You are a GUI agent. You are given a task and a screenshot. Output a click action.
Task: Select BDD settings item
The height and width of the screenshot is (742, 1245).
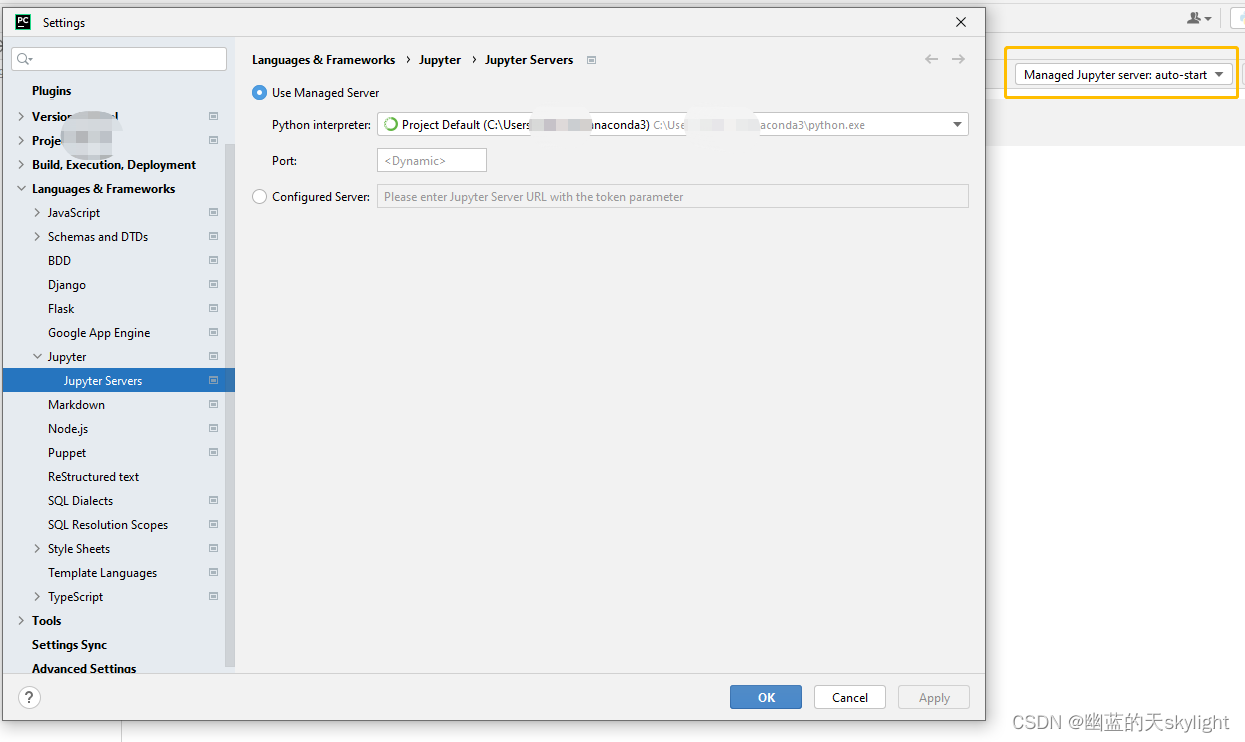[59, 261]
